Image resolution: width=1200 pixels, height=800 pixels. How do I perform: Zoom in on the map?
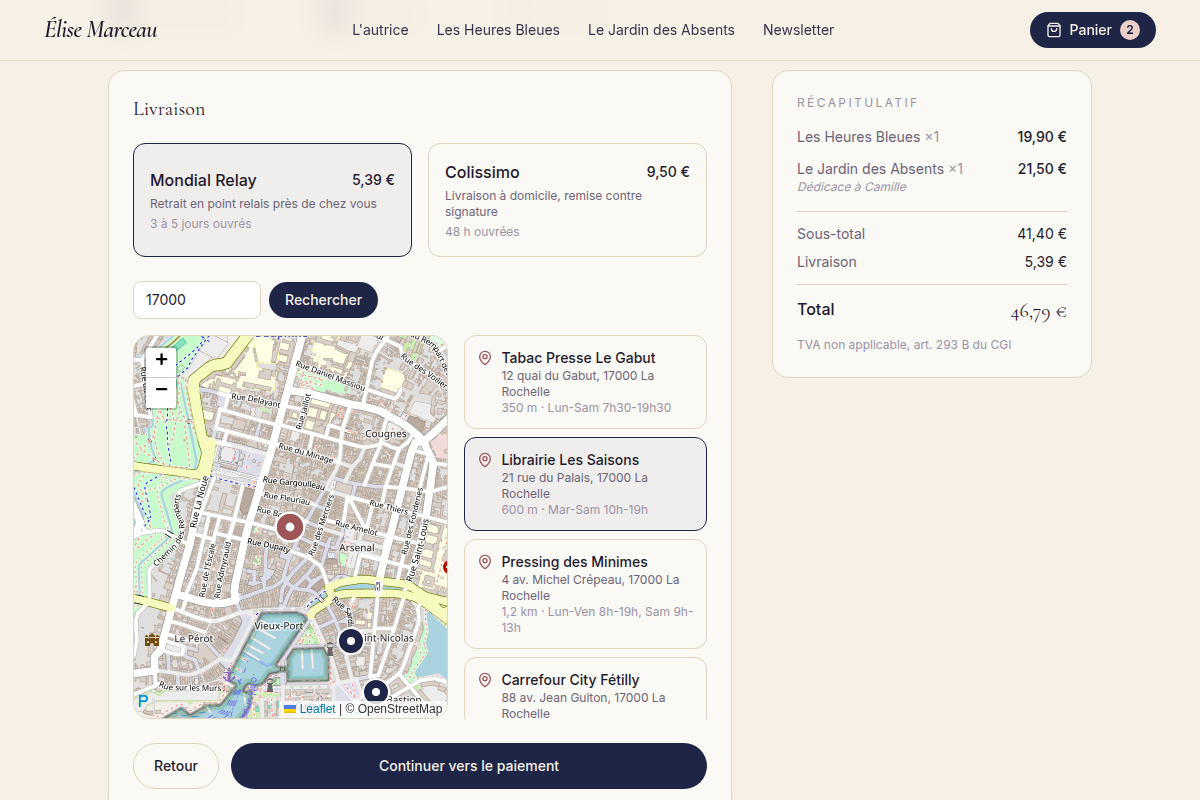click(161, 359)
